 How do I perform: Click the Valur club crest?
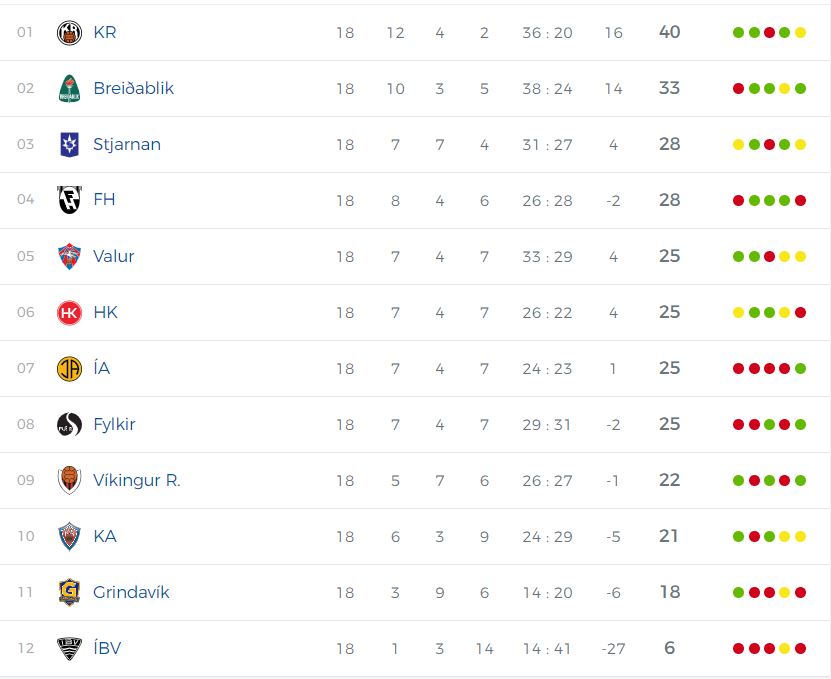(x=69, y=257)
